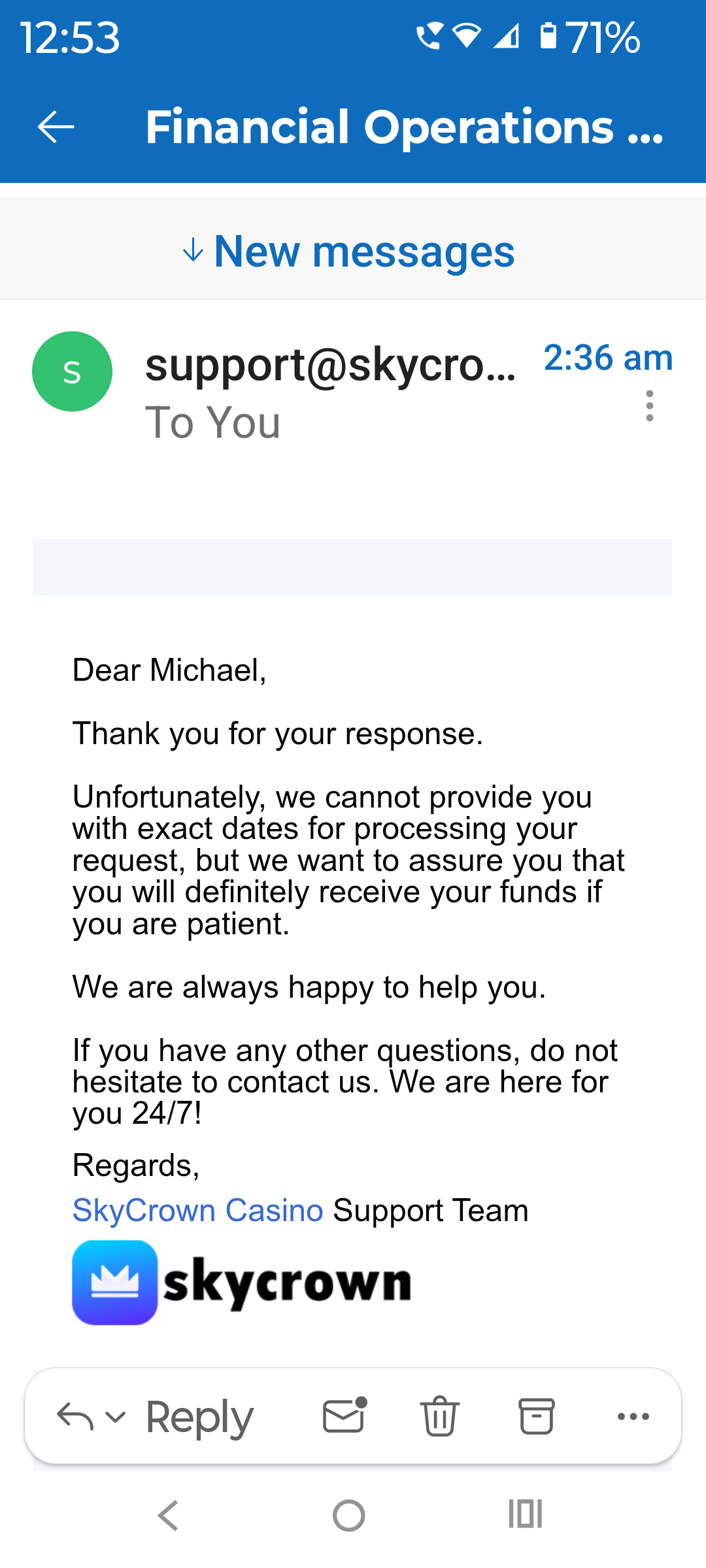
Task: Expand the reply options chevron
Action: (x=116, y=1416)
